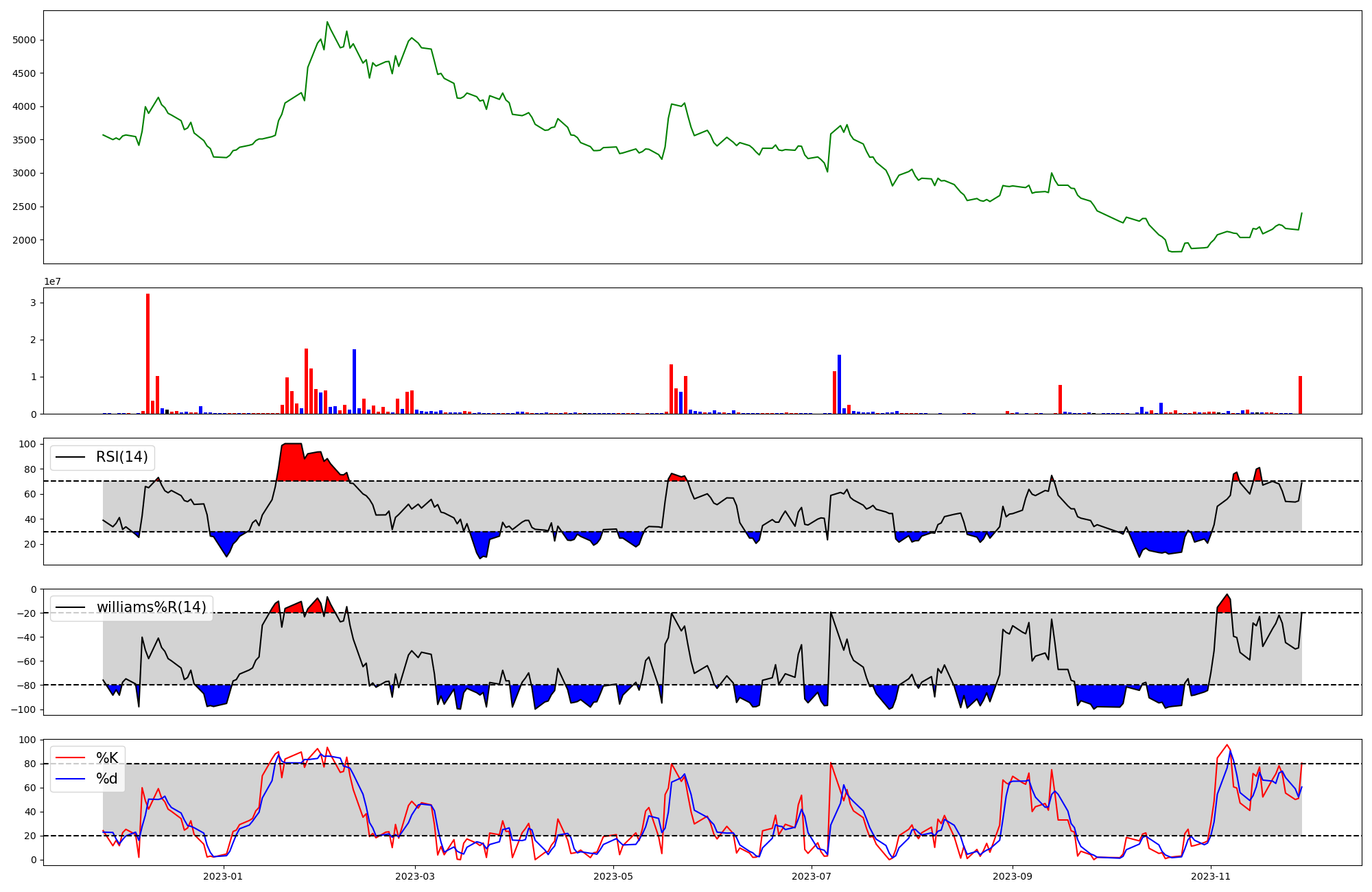Click the 2000 price axis label
The height and width of the screenshot is (892, 1372).
24,240
